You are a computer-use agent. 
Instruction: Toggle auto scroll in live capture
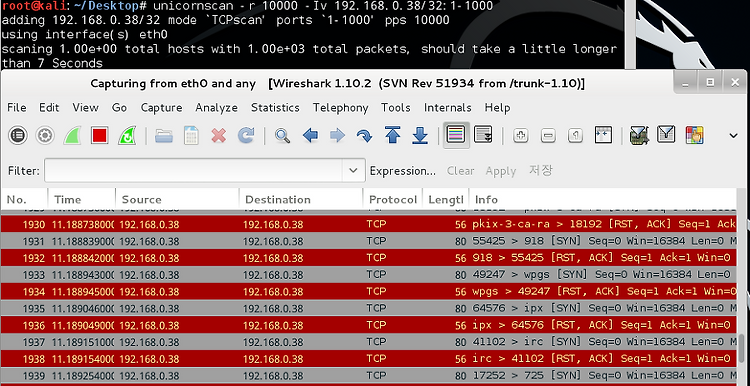[483, 135]
